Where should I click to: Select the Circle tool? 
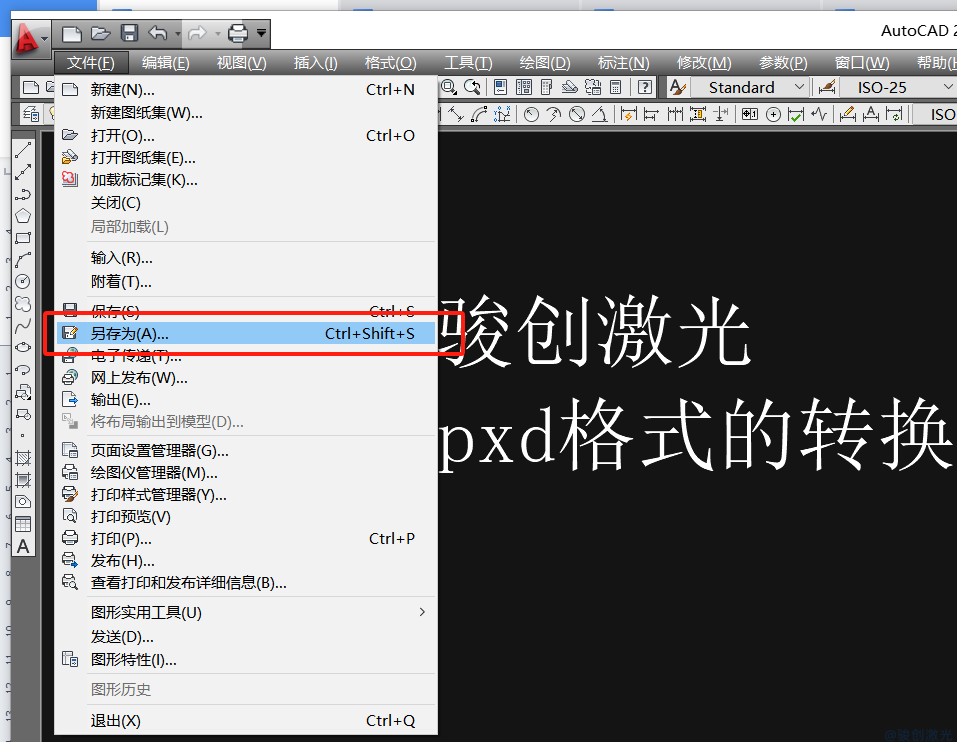[23, 281]
